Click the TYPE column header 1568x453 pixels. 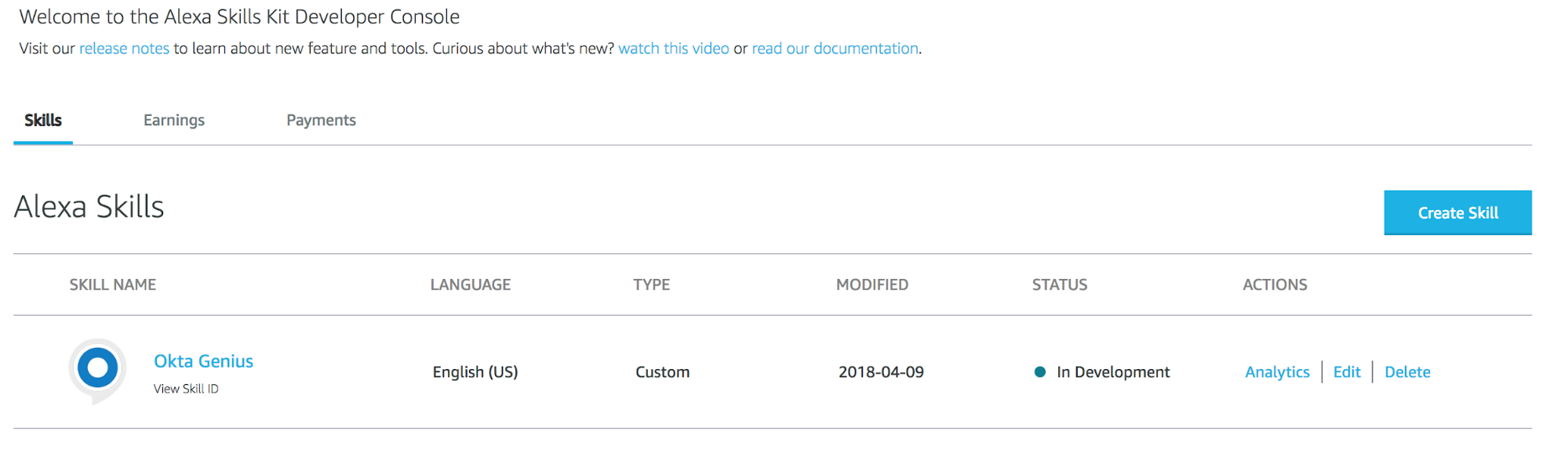(652, 284)
